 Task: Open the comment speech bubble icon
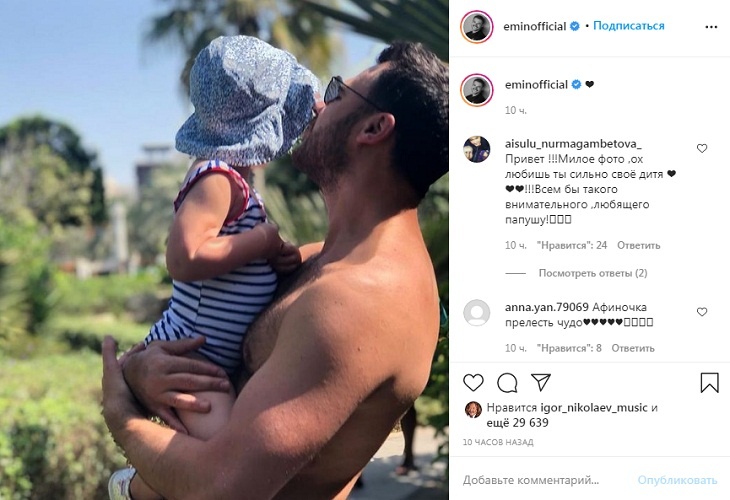(x=507, y=383)
